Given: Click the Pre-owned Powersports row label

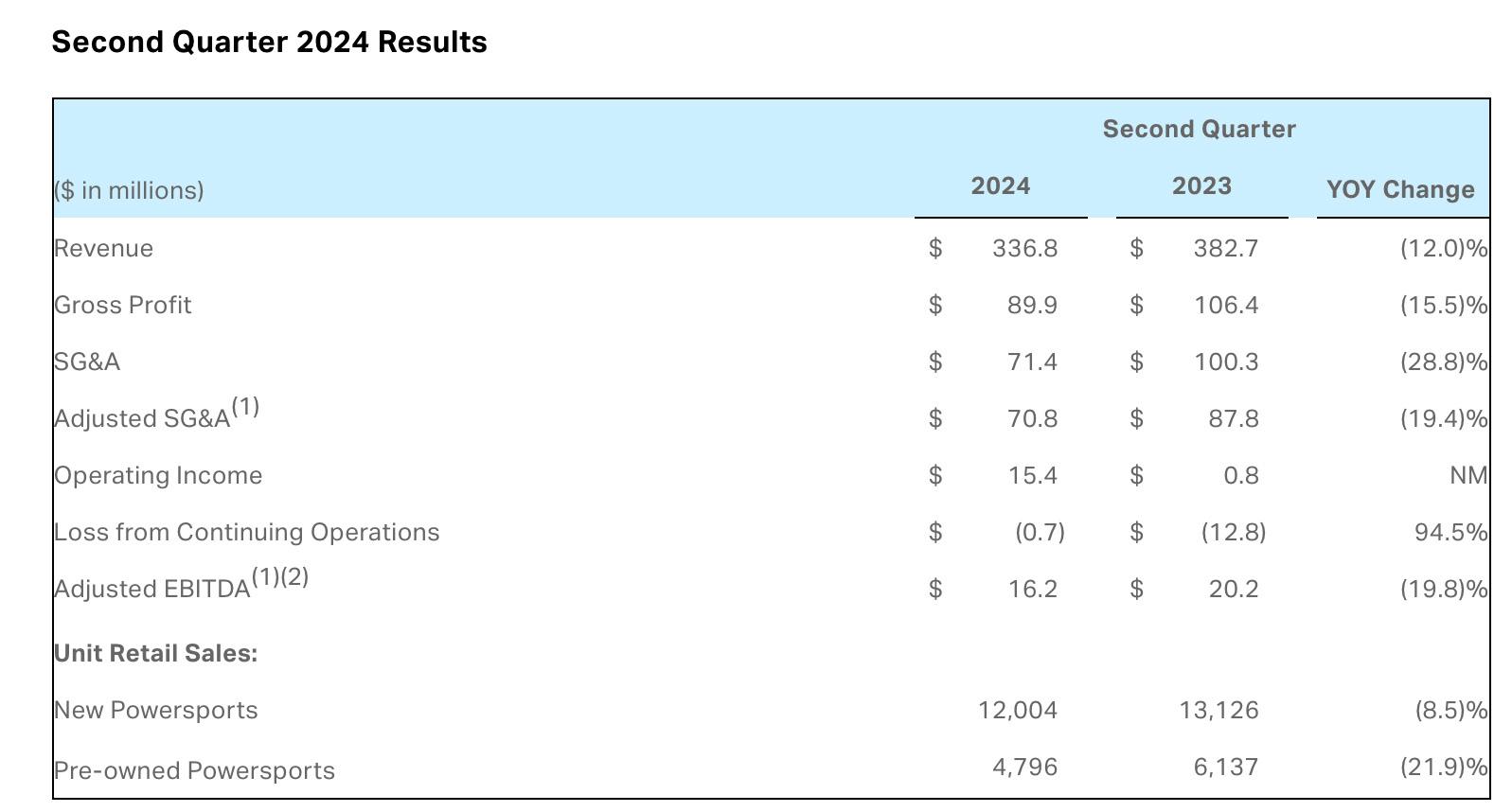Looking at the screenshot, I should [x=194, y=771].
